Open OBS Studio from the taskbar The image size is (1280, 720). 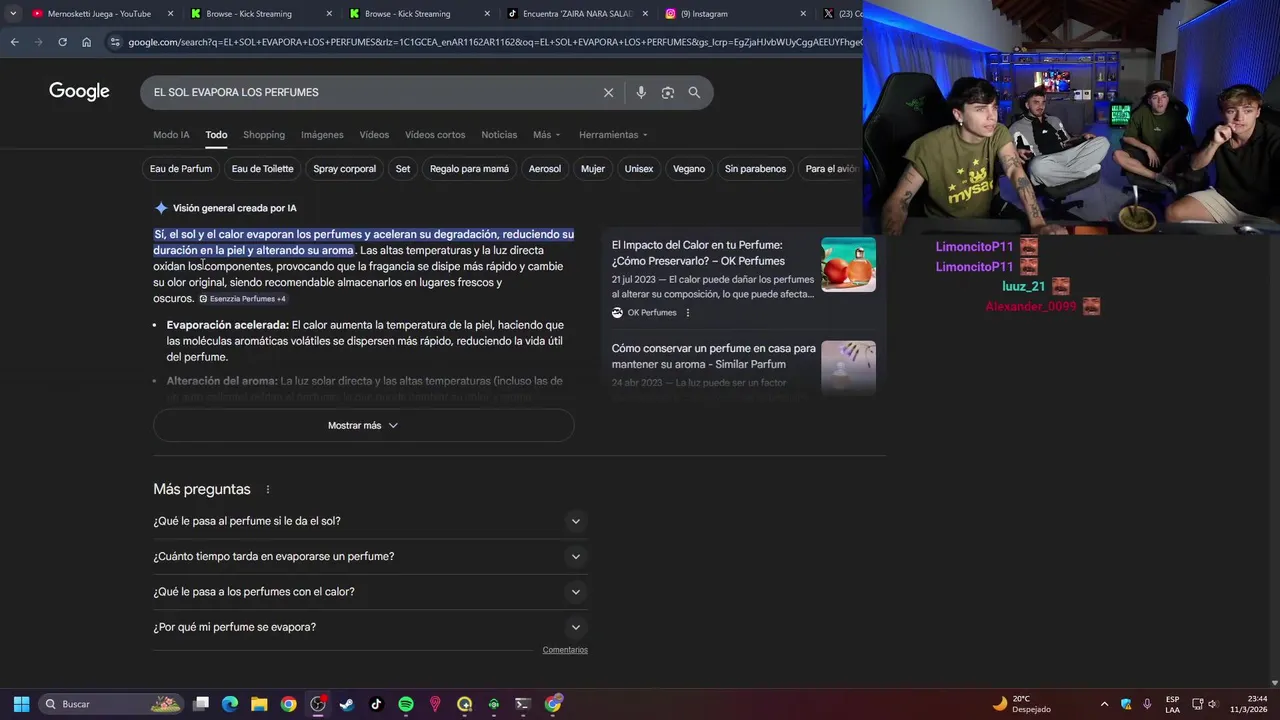(318, 704)
